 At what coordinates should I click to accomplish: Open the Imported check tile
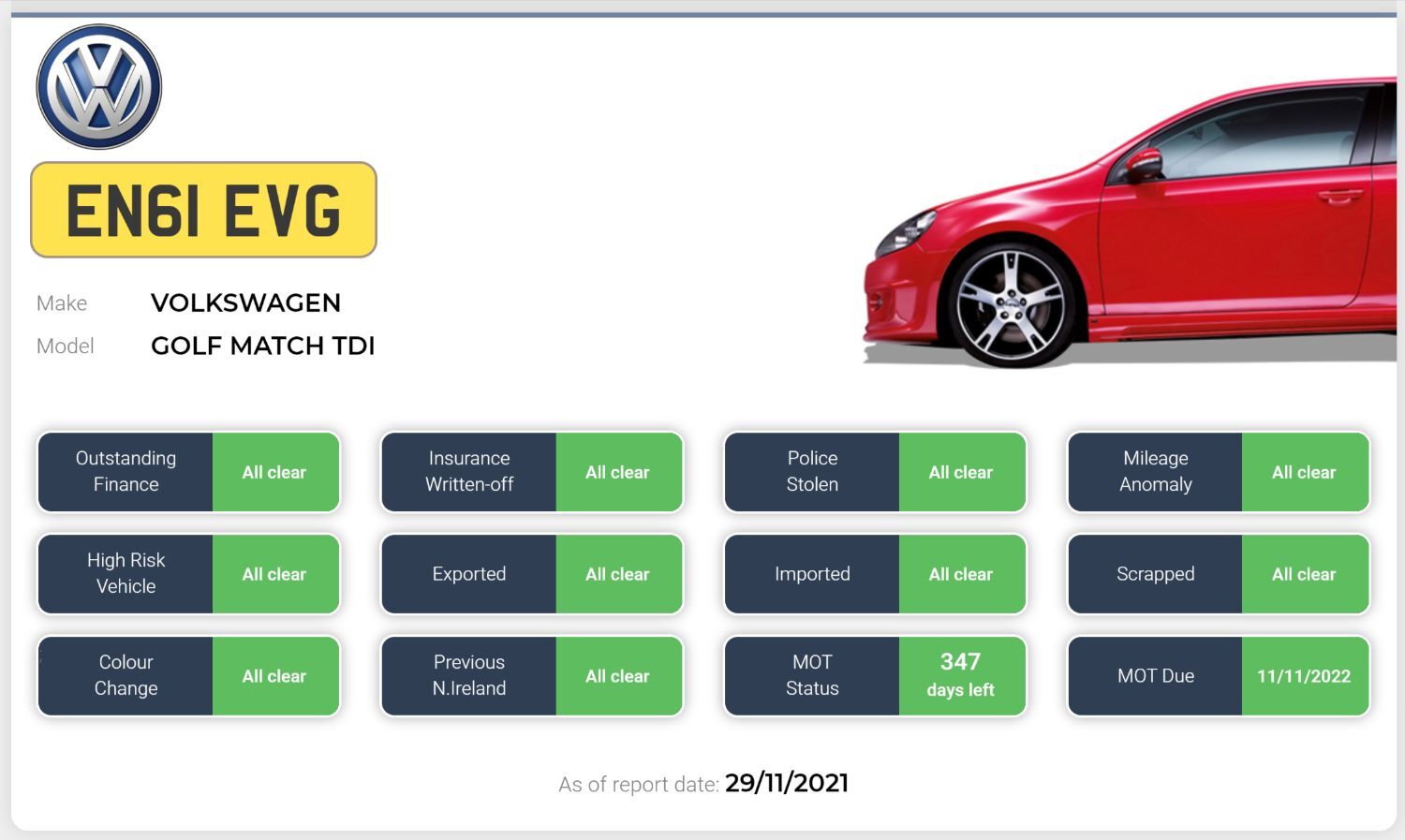875,574
